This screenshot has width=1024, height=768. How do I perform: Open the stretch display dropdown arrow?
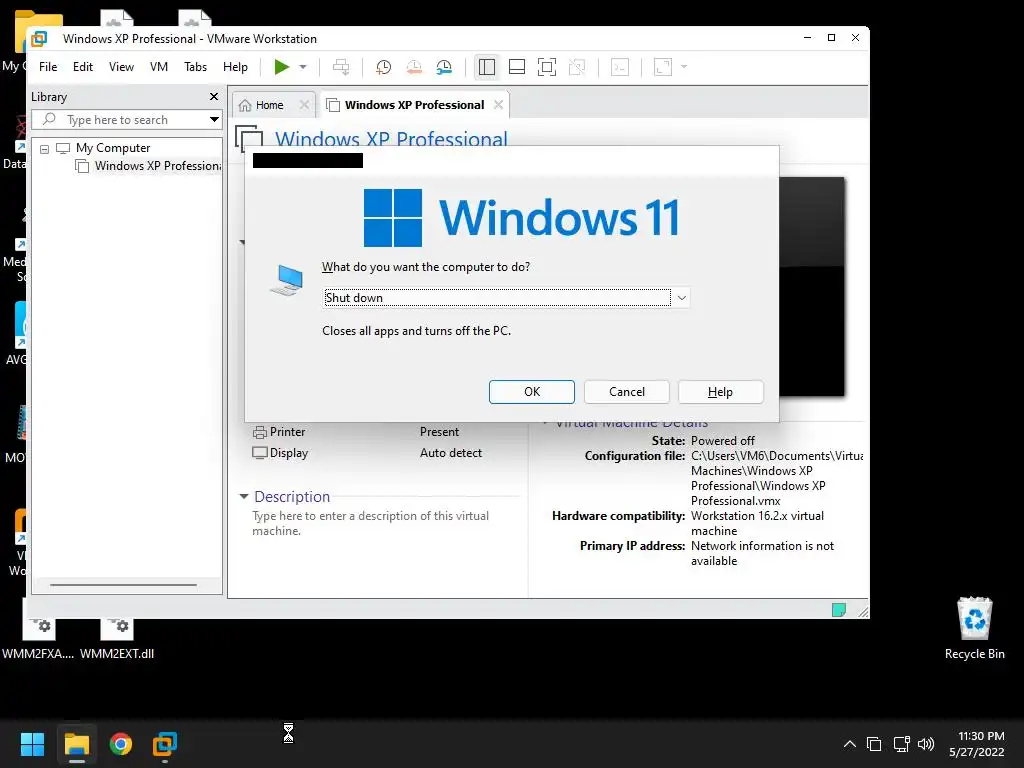[684, 67]
